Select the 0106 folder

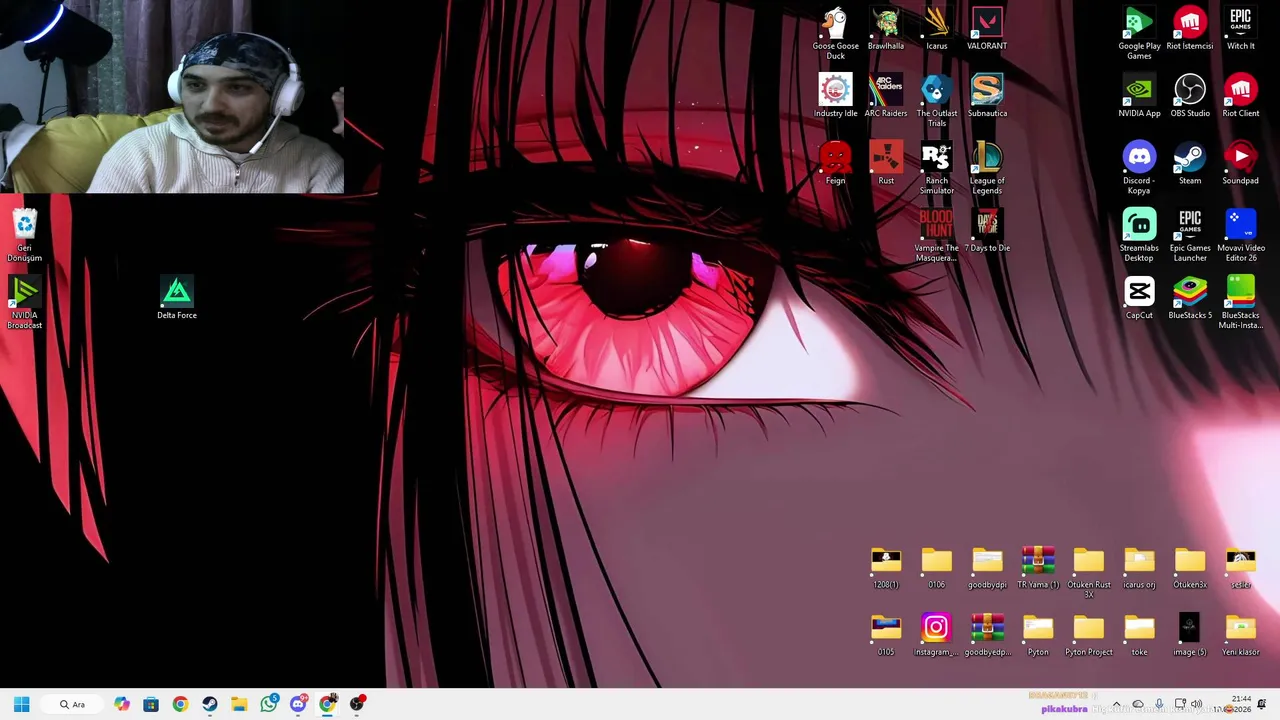click(936, 567)
